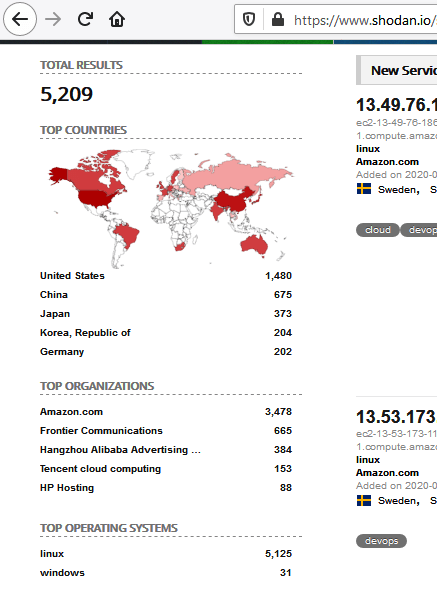Click linux label under 13.49.76 result
Screen dimensions: 437x591
click(368, 149)
